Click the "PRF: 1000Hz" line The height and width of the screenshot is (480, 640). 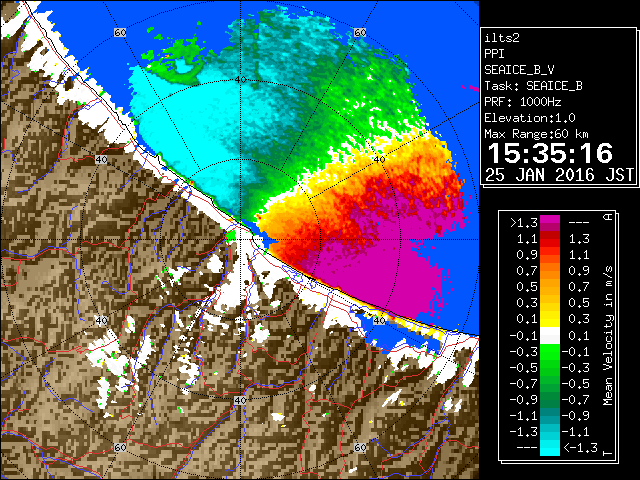point(523,102)
